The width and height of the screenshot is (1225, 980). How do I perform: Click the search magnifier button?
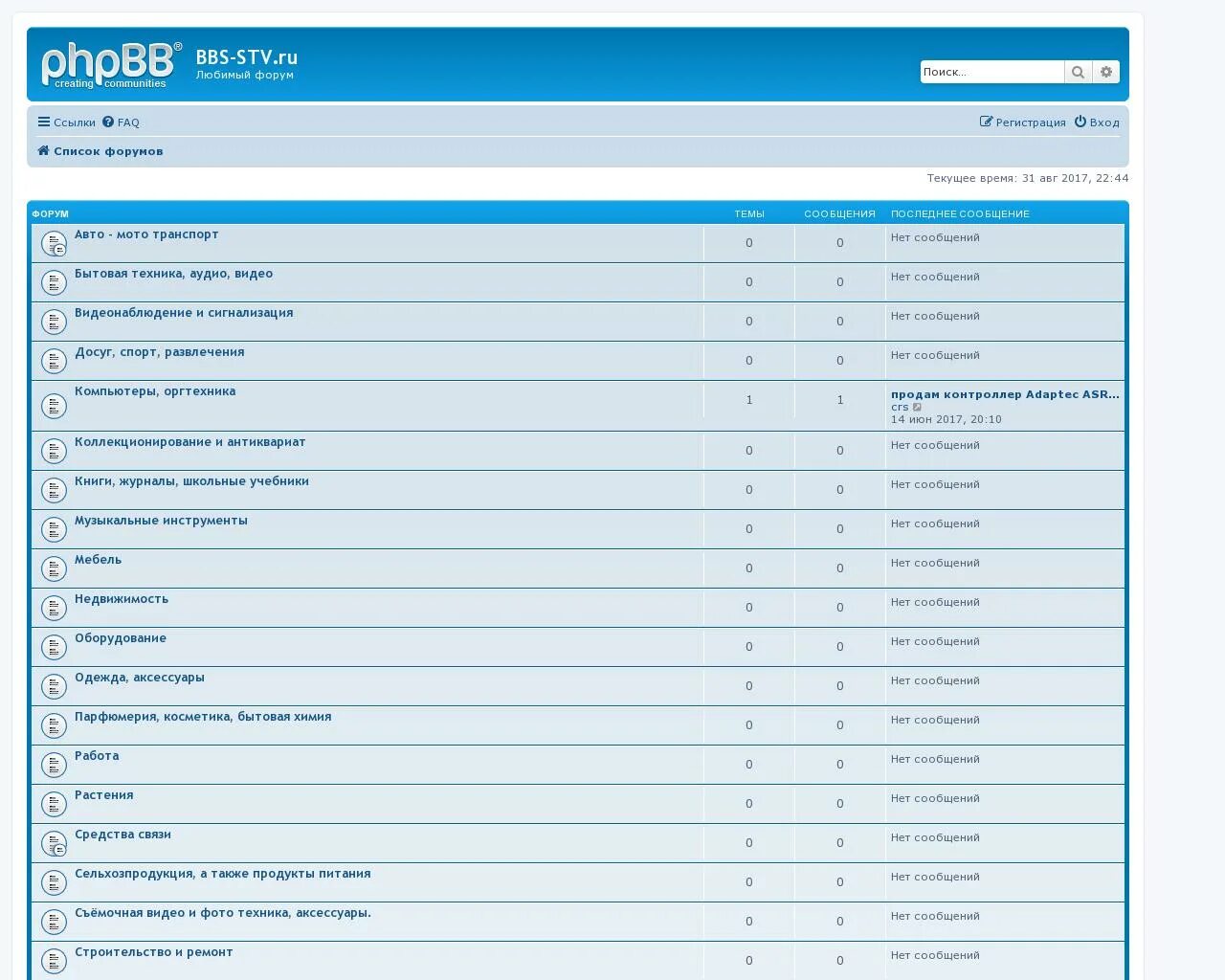1079,72
